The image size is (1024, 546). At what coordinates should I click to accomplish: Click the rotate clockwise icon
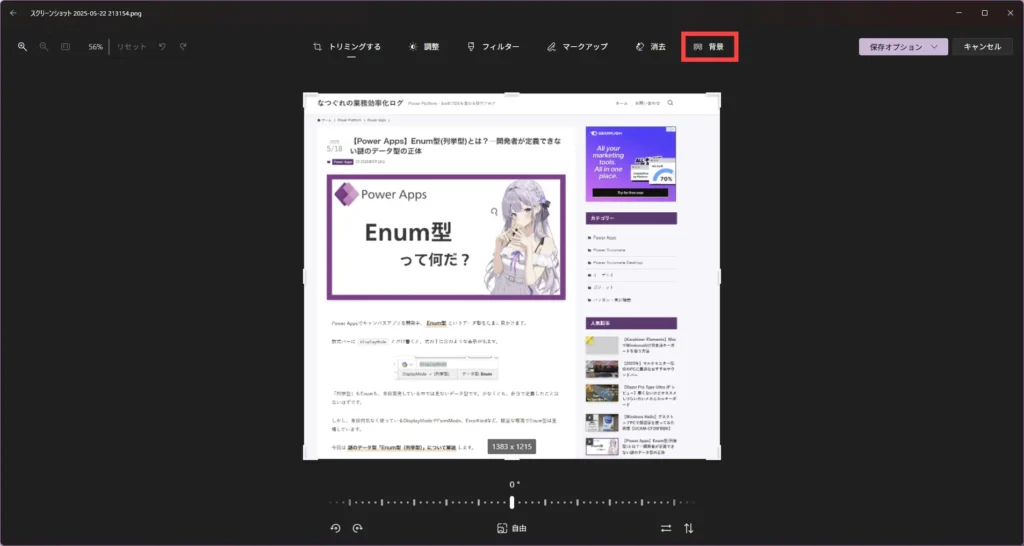click(357, 528)
